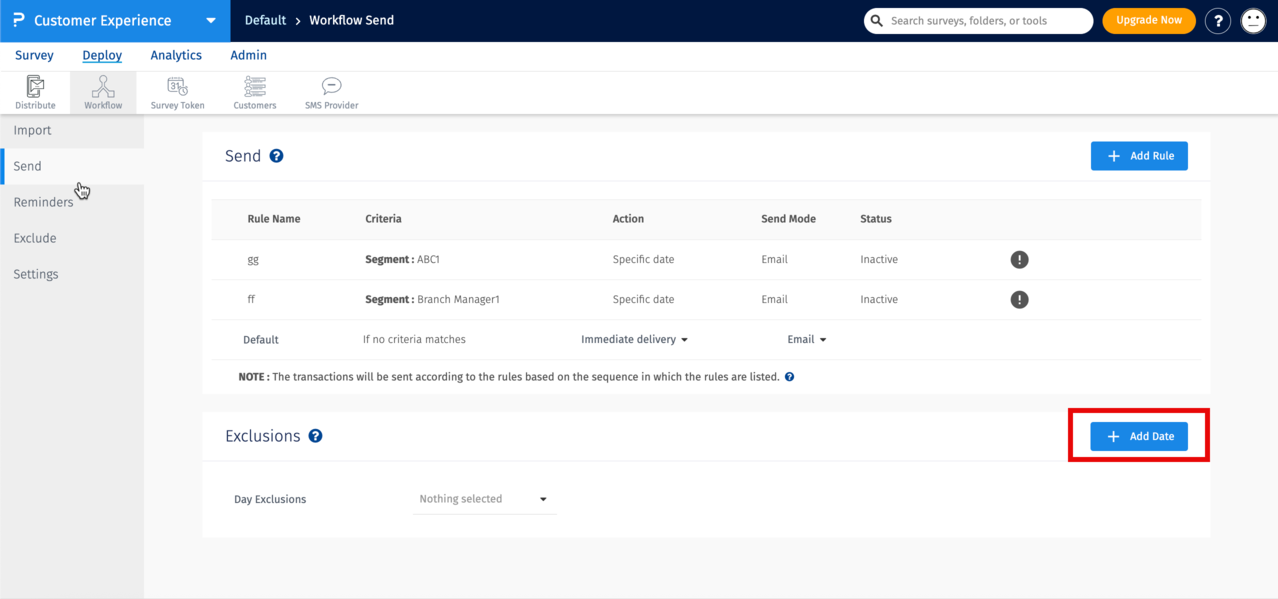Expand the Day Exclusions selector
1278x599 pixels.
[x=484, y=498]
